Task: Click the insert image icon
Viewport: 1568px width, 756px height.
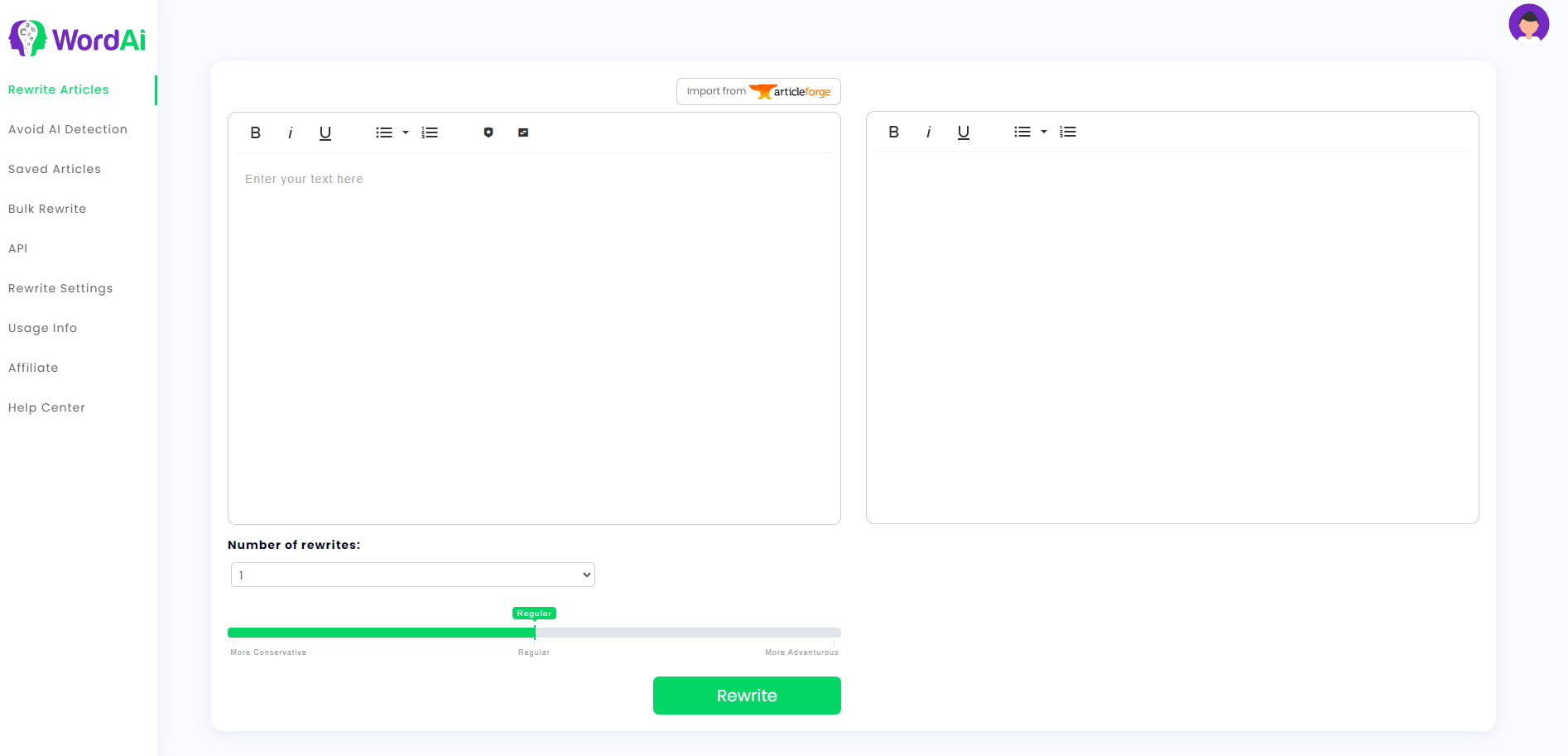Action: [x=522, y=132]
